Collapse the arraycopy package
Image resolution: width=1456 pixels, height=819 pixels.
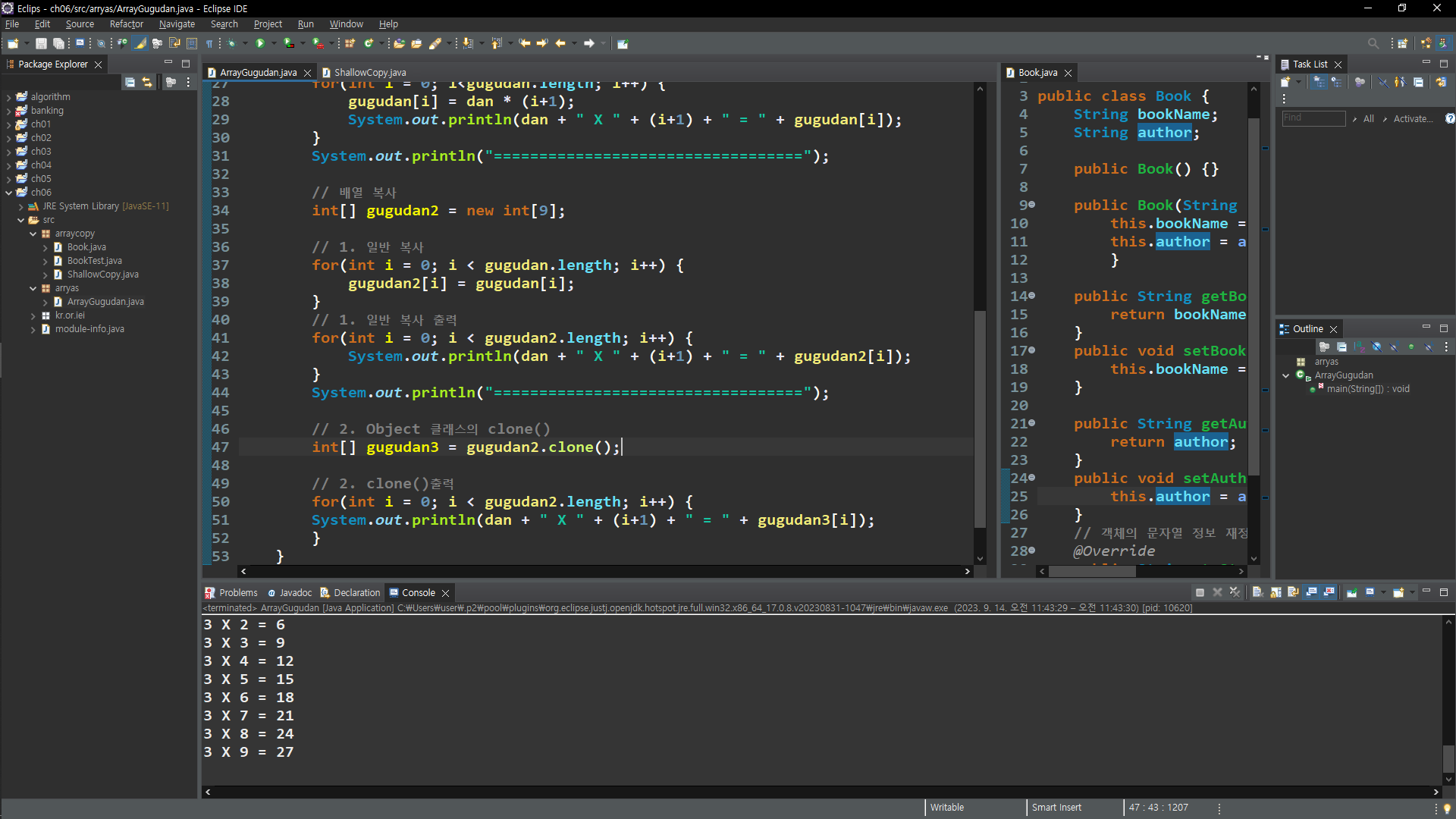tap(33, 234)
